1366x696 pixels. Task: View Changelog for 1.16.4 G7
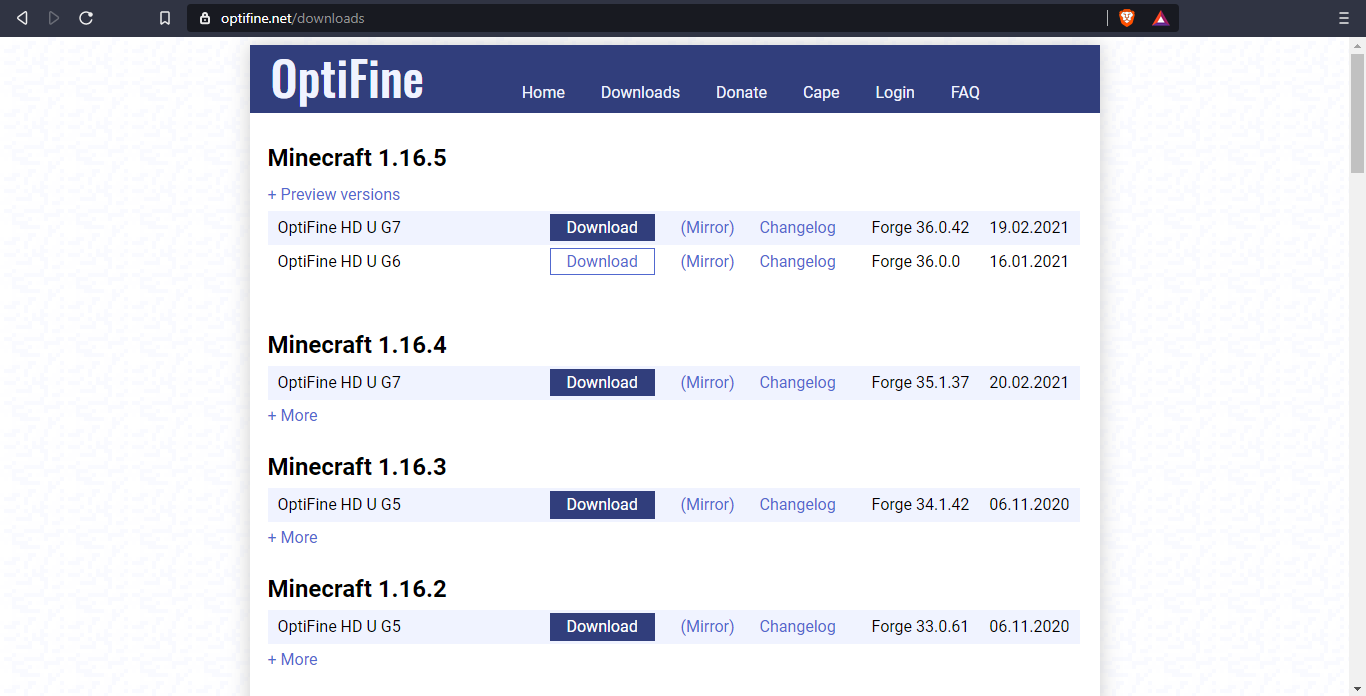tap(797, 382)
